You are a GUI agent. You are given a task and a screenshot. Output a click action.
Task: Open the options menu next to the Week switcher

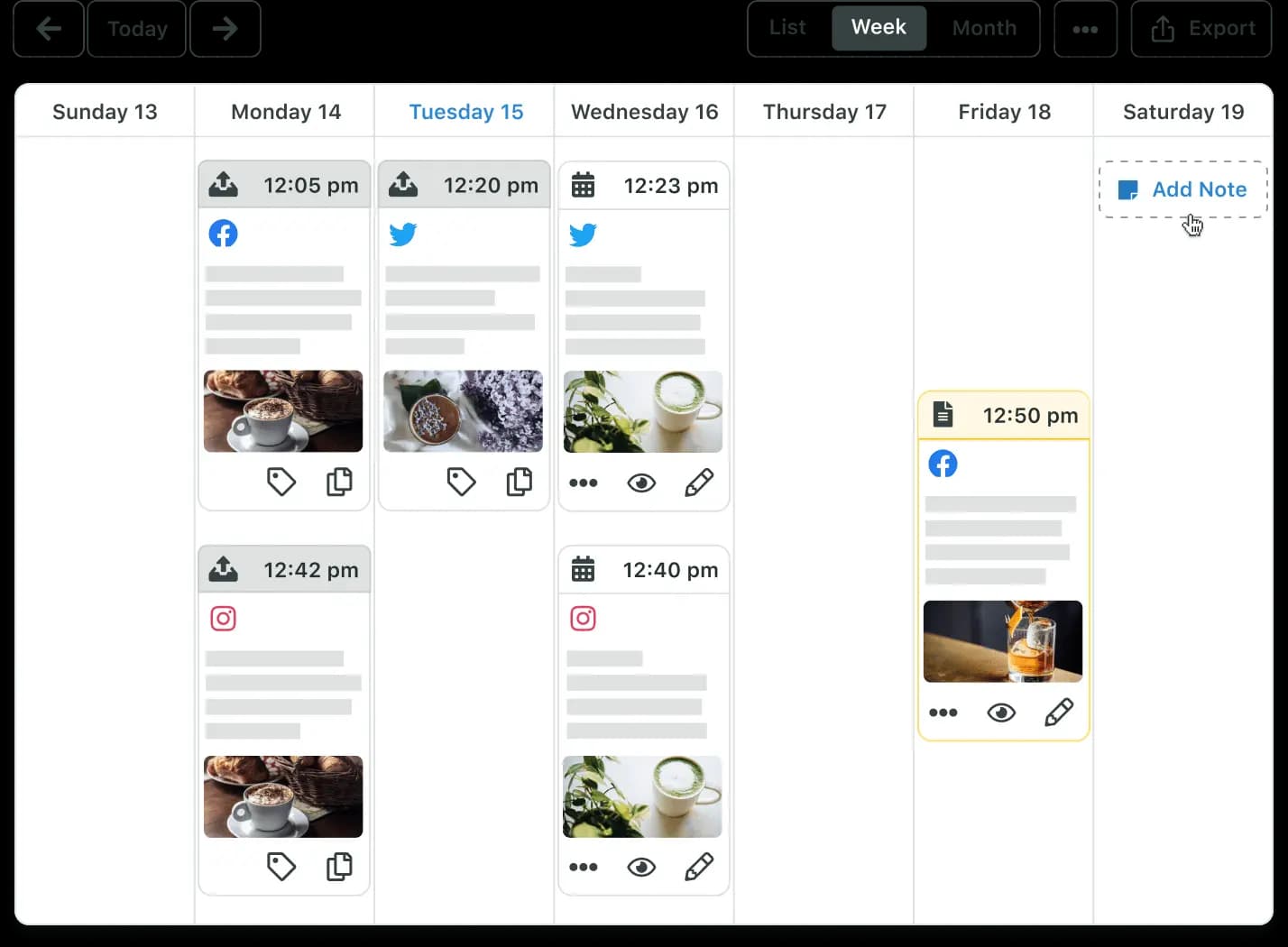point(1085,28)
